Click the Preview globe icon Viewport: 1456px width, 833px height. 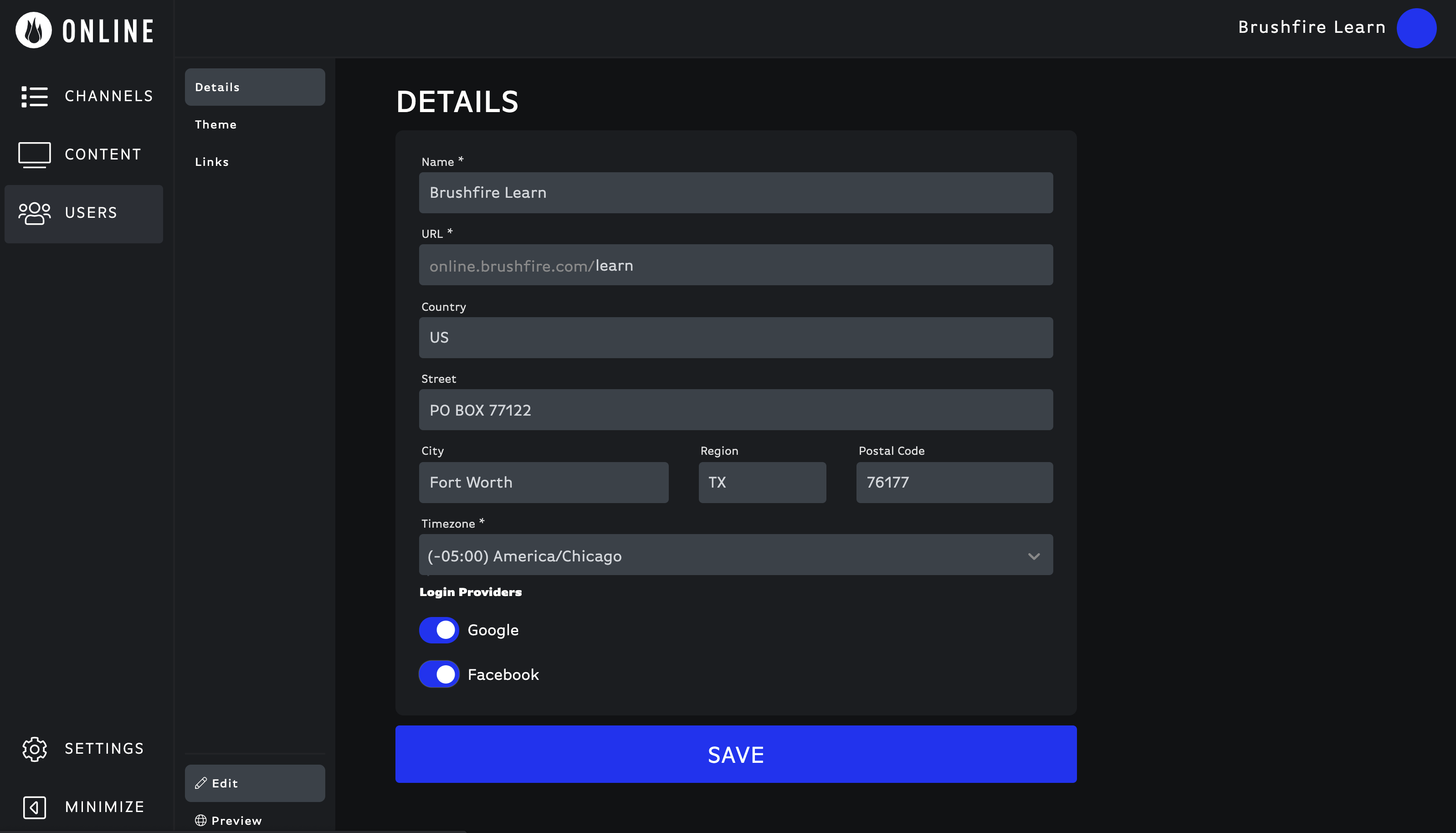click(201, 820)
